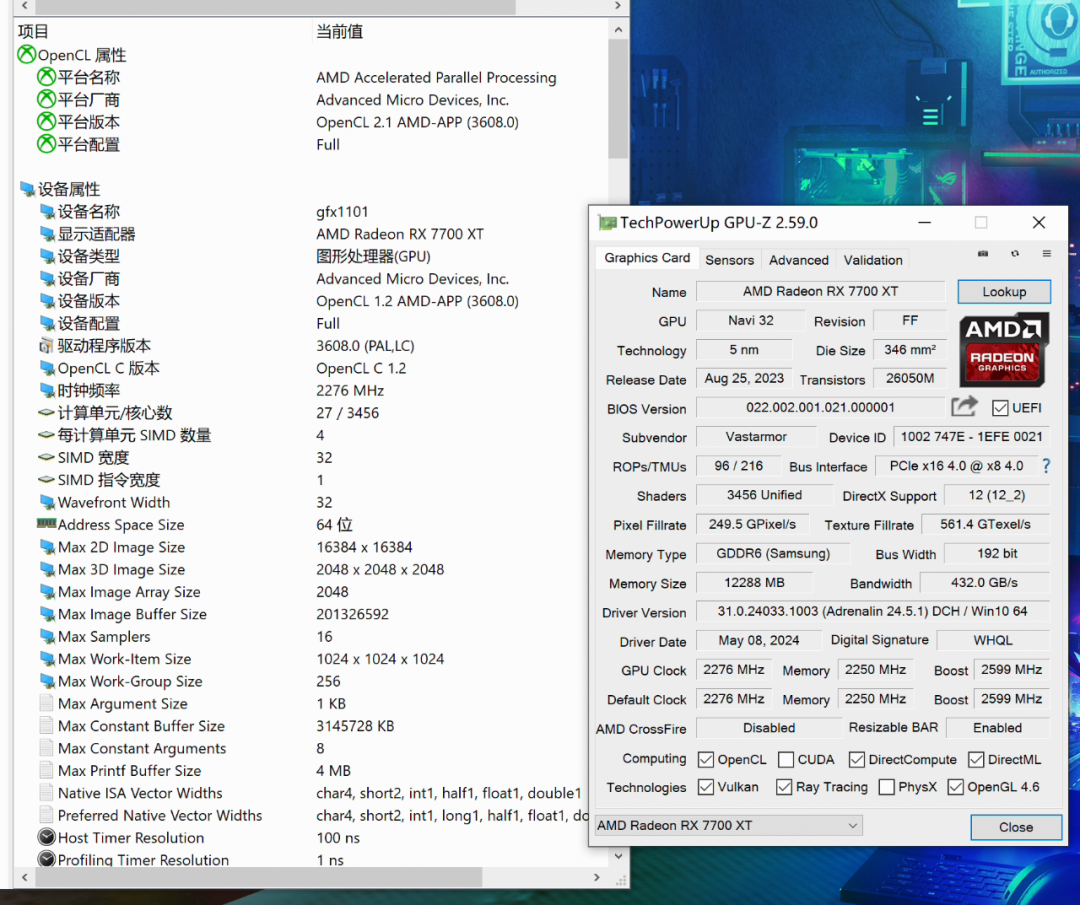Click the 设备属性 group monitor icon
Viewport: 1080px width, 905px height.
27,189
